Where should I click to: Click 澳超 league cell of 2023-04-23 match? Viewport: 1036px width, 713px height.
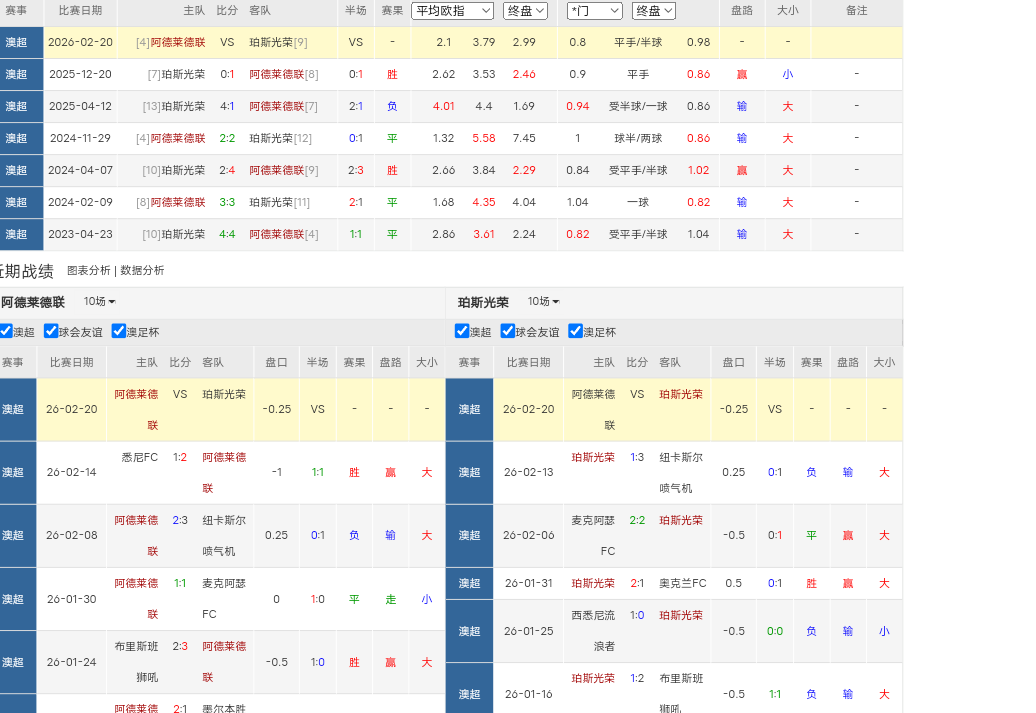tap(17, 234)
